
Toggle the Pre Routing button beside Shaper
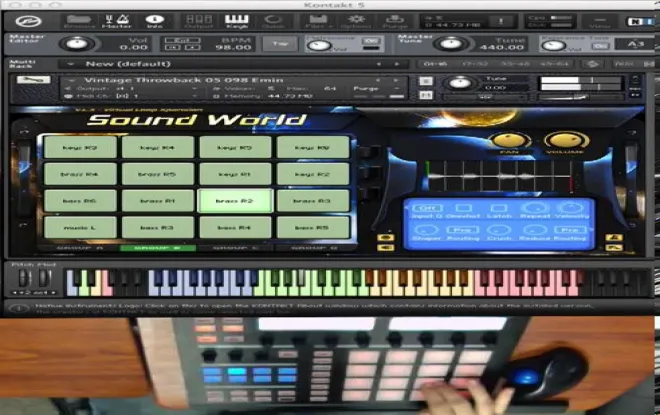coord(462,230)
